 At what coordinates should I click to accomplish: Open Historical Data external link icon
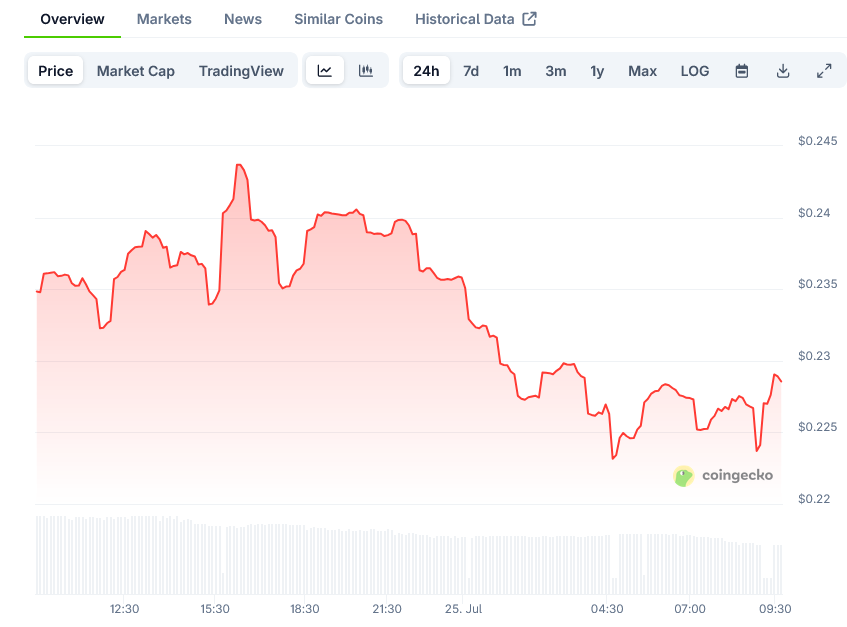(x=529, y=19)
